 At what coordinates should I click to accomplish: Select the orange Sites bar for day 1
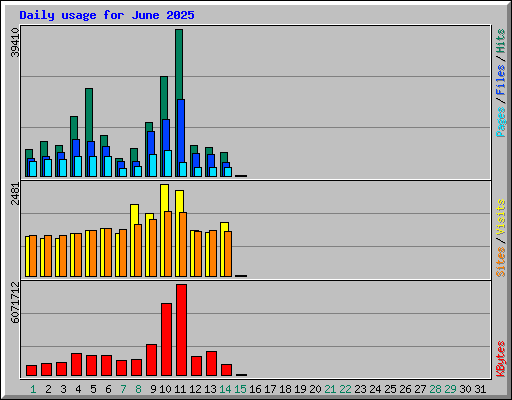pos(33,256)
